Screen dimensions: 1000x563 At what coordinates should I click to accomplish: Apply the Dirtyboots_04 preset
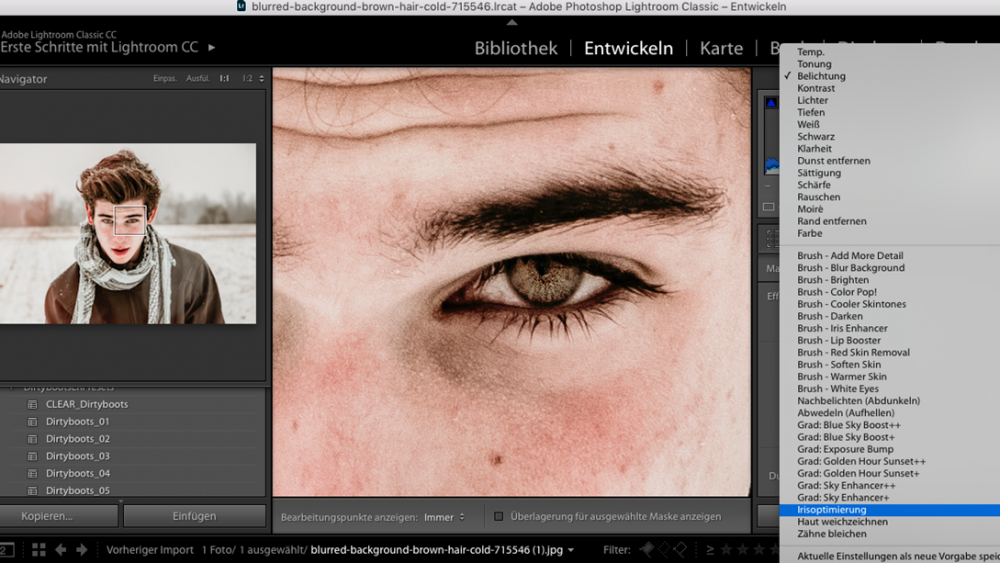pos(77,473)
